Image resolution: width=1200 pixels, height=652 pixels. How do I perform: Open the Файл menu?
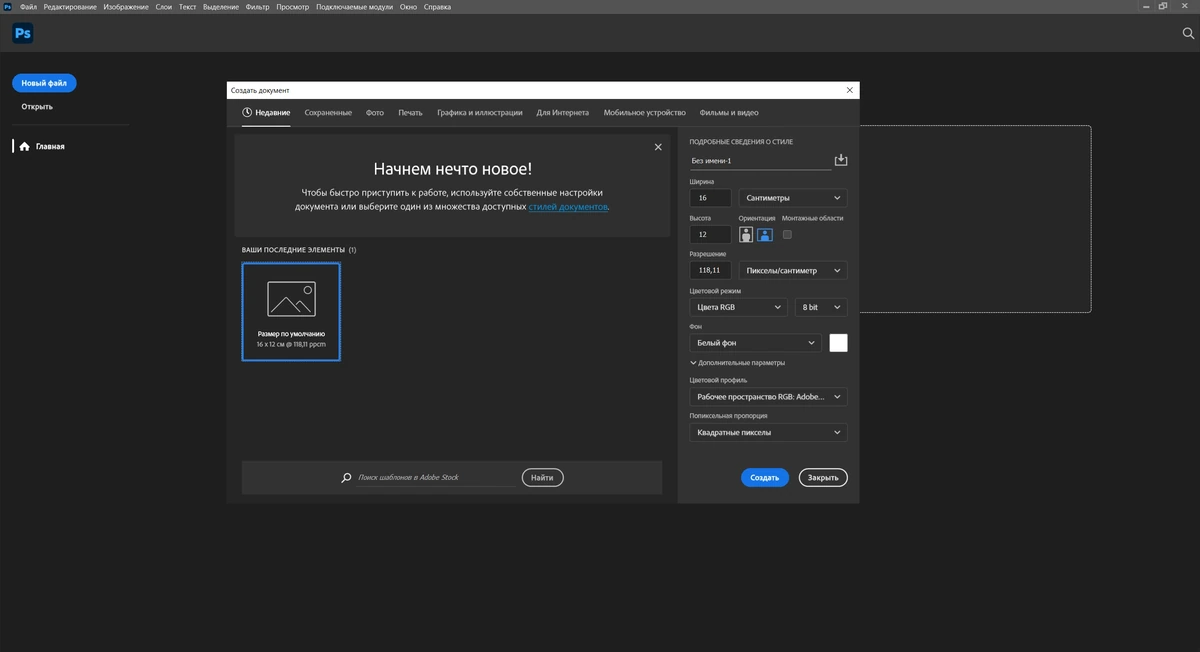[x=28, y=7]
